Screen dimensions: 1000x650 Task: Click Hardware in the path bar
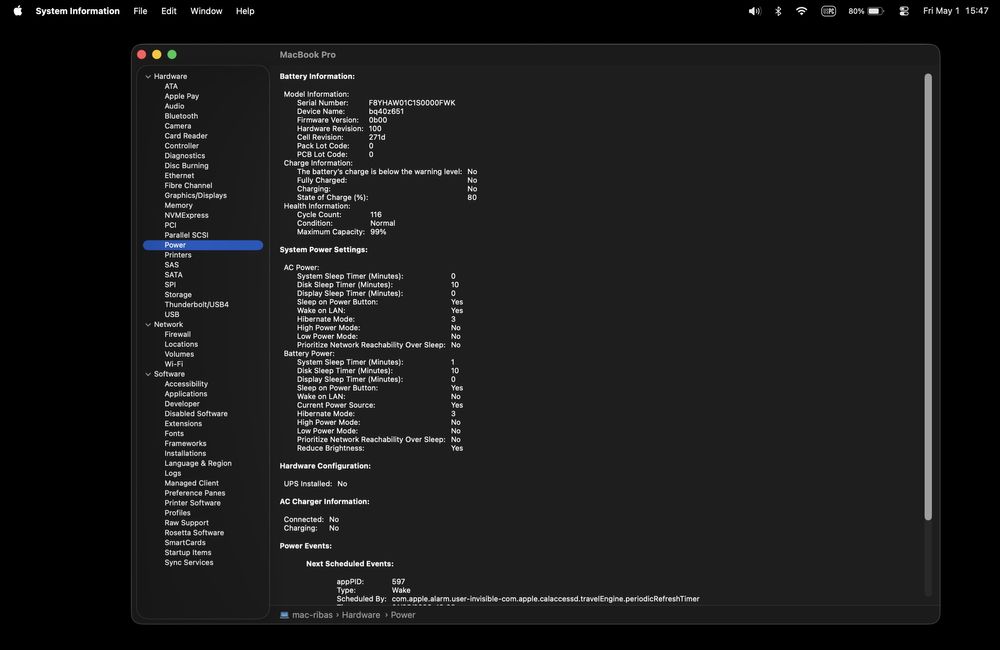click(x=361, y=615)
